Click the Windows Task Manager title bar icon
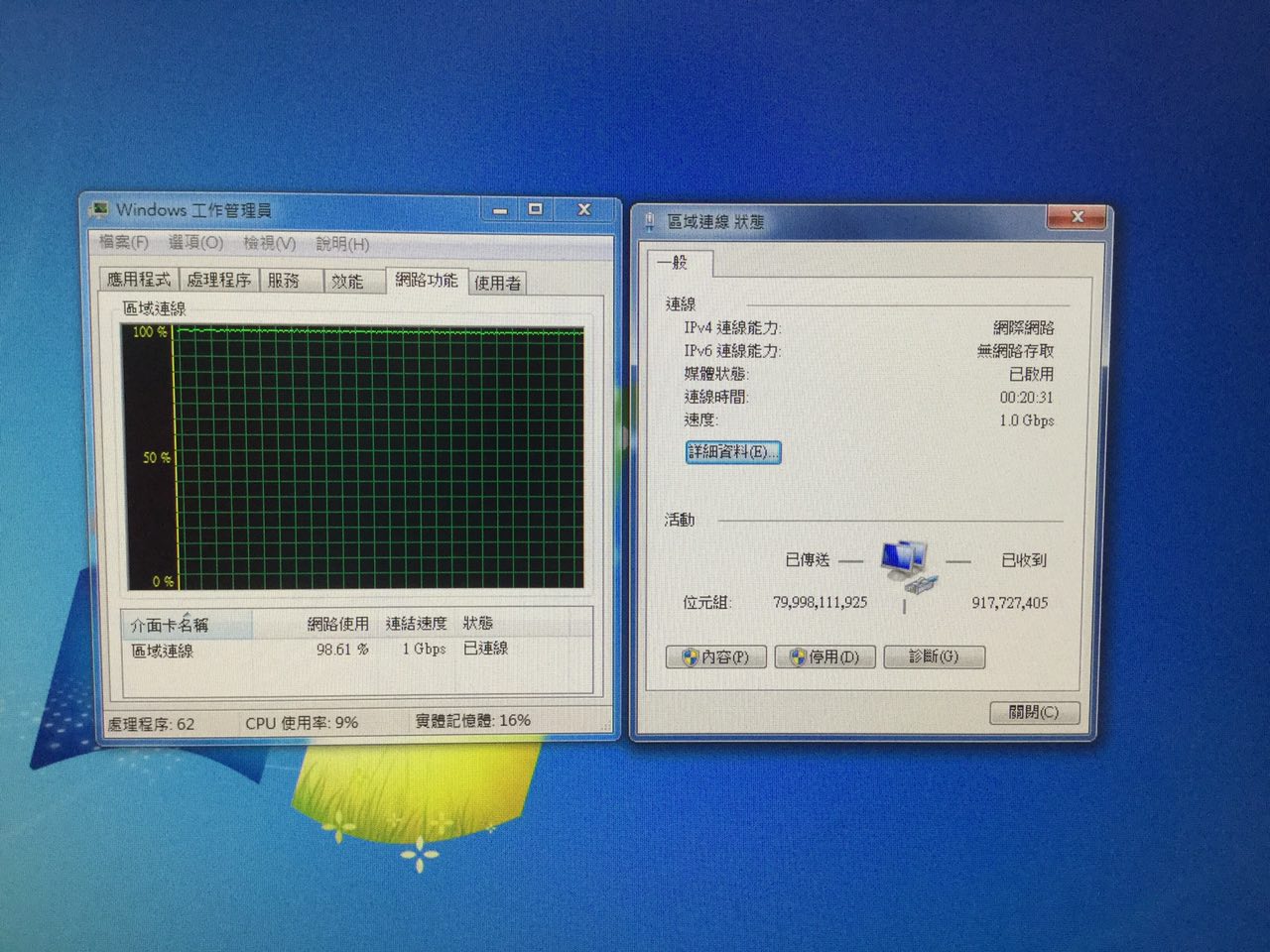Viewport: 1270px width, 952px height. 99,210
